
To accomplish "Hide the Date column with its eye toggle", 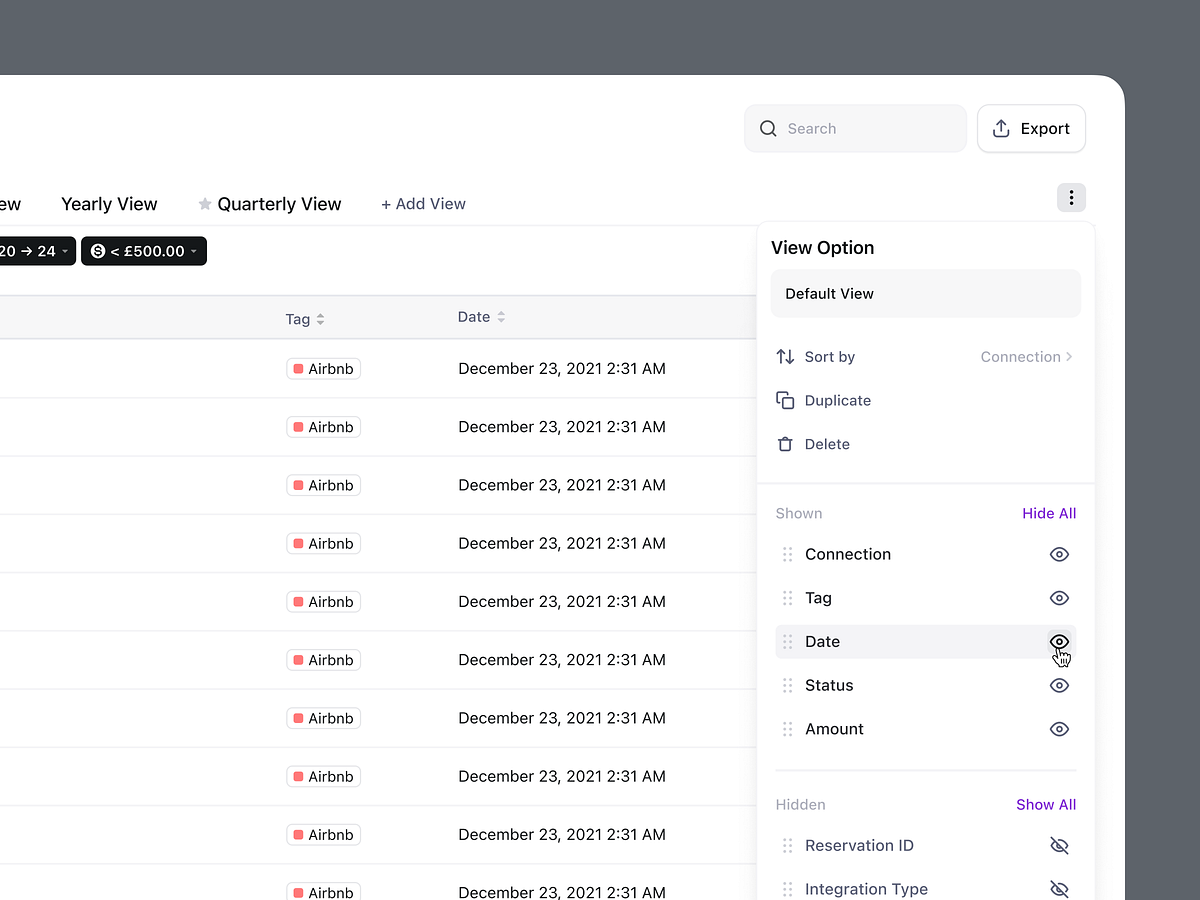I will (1059, 641).
